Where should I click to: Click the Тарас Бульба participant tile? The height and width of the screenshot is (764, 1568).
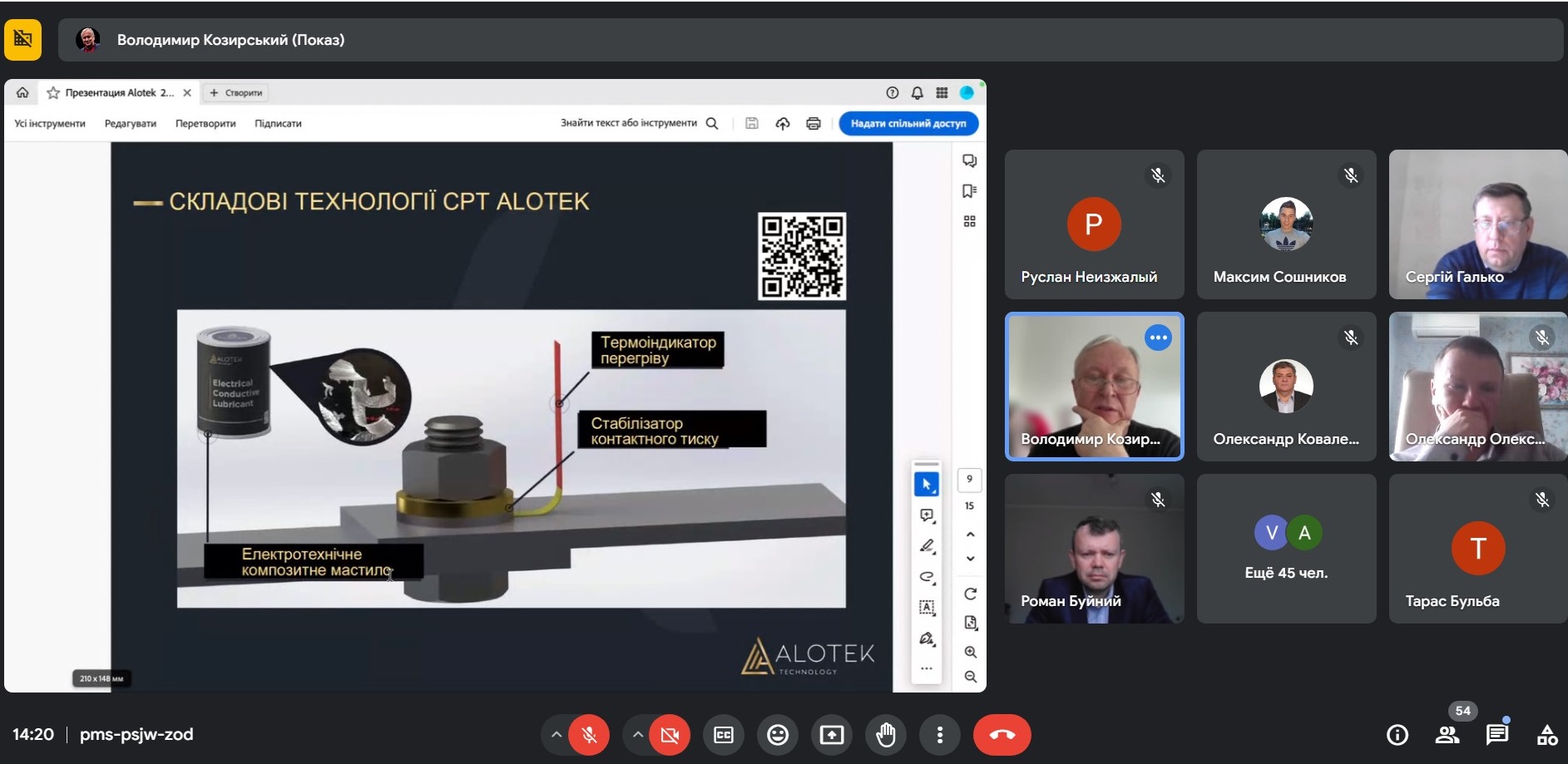pyautogui.click(x=1478, y=549)
